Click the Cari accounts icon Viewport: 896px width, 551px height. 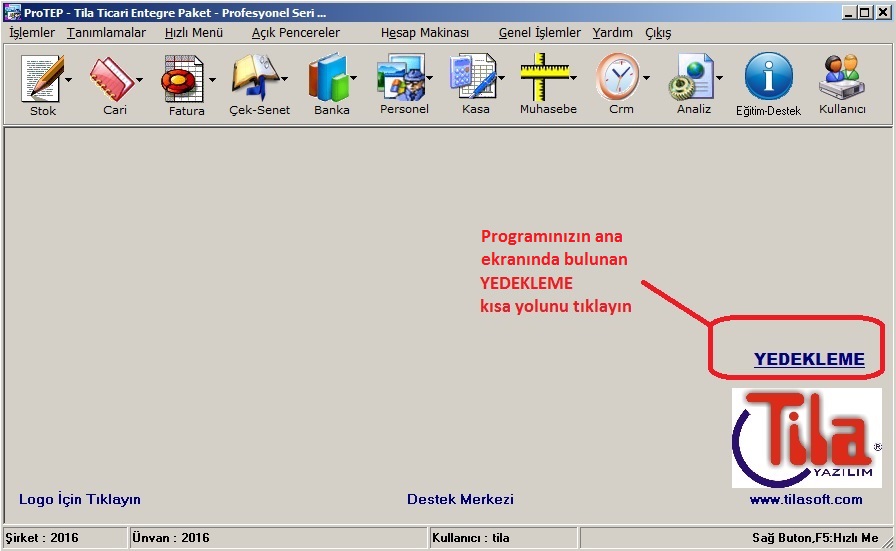tap(112, 79)
